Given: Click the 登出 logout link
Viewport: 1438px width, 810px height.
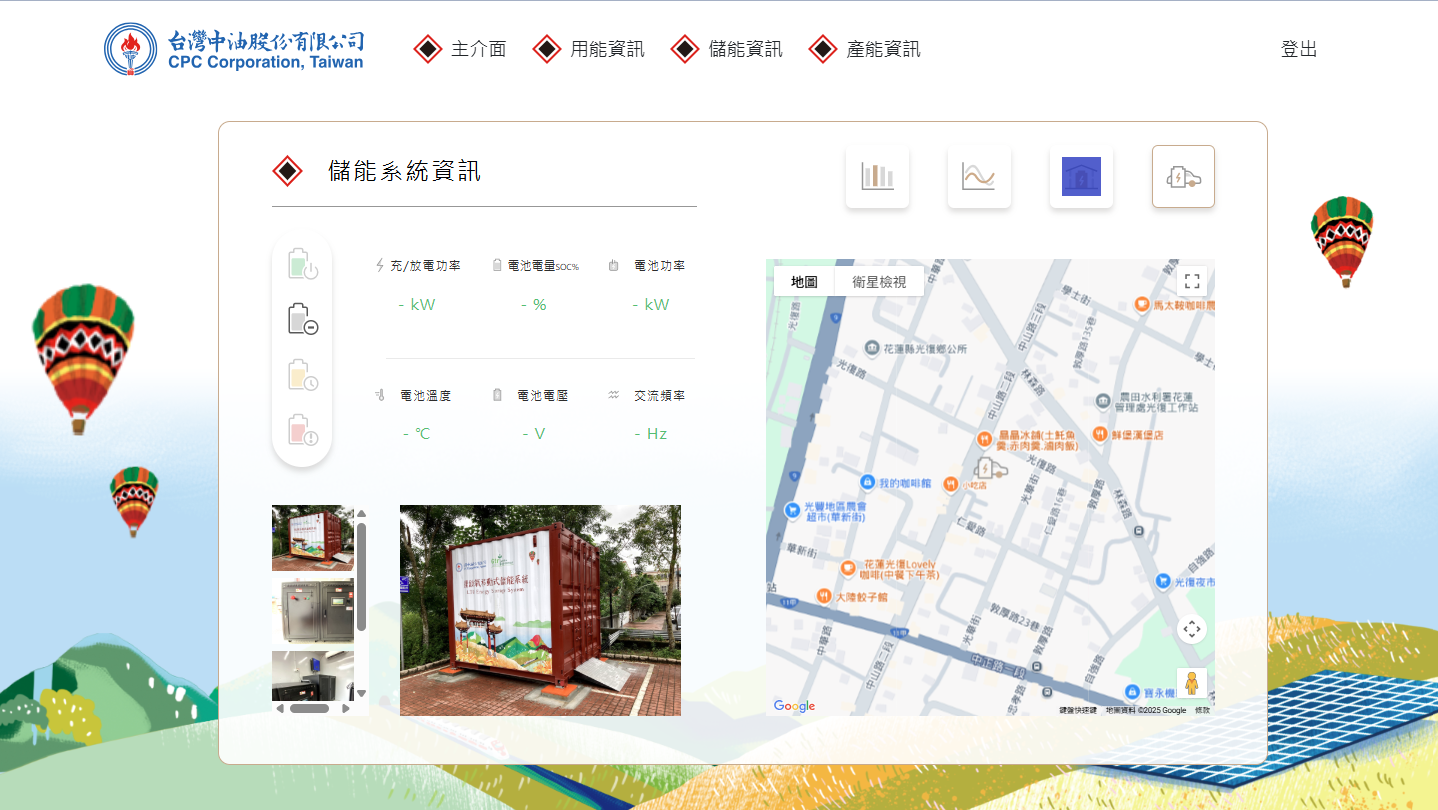Looking at the screenshot, I should [1298, 49].
